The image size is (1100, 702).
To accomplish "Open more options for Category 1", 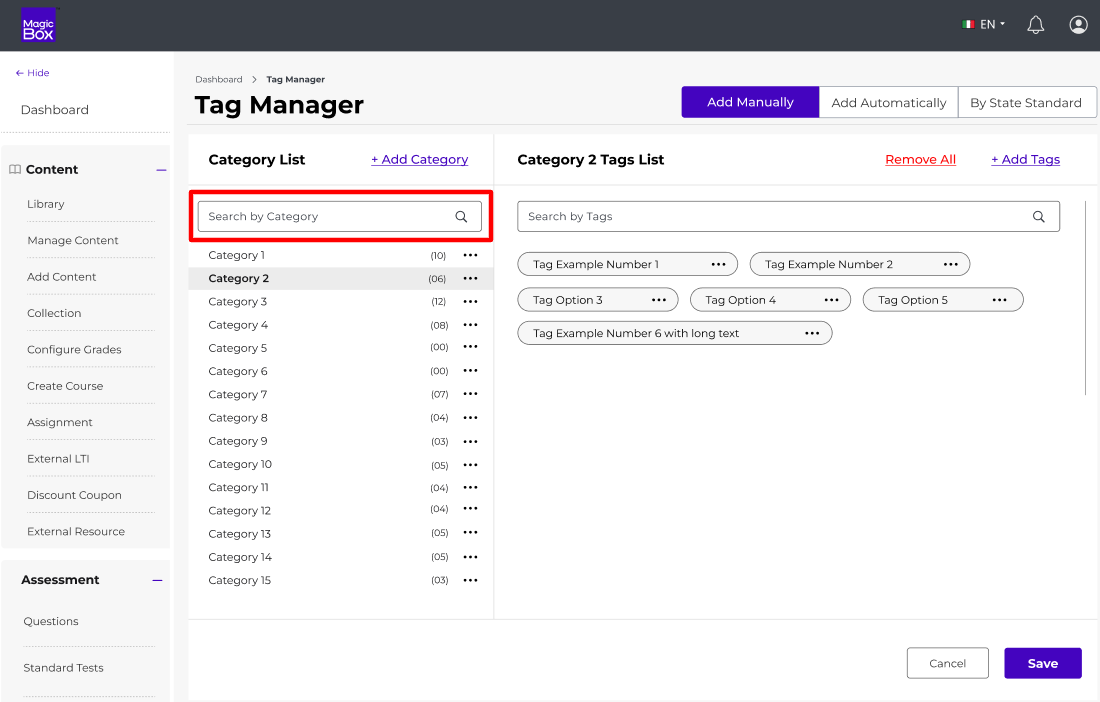I will [x=470, y=255].
